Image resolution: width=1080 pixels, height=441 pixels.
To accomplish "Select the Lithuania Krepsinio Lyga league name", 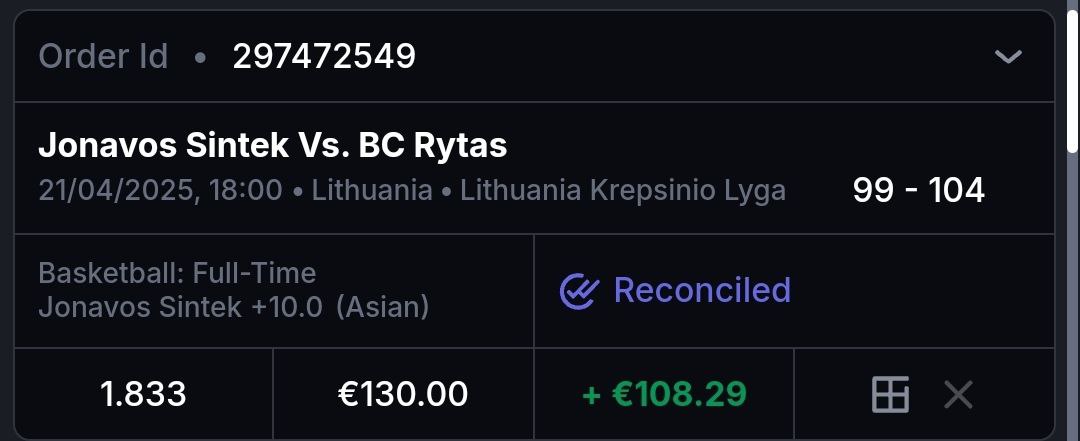I will 622,190.
